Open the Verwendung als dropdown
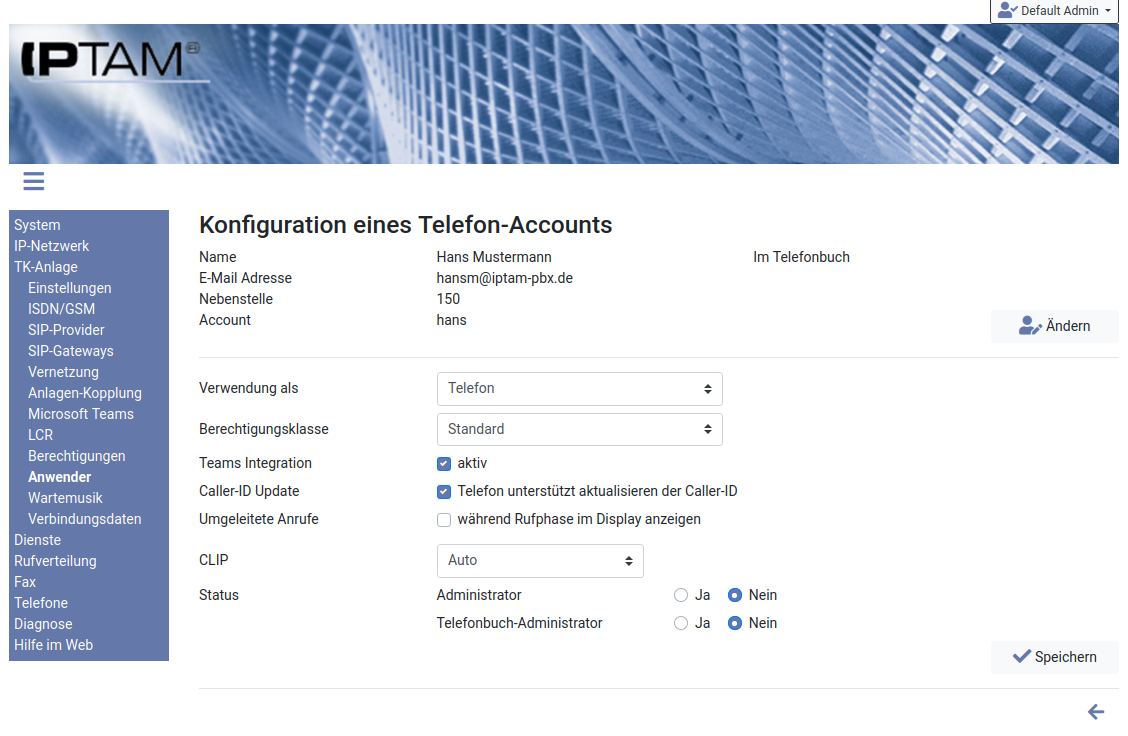This screenshot has width=1128, height=736. 579,388
